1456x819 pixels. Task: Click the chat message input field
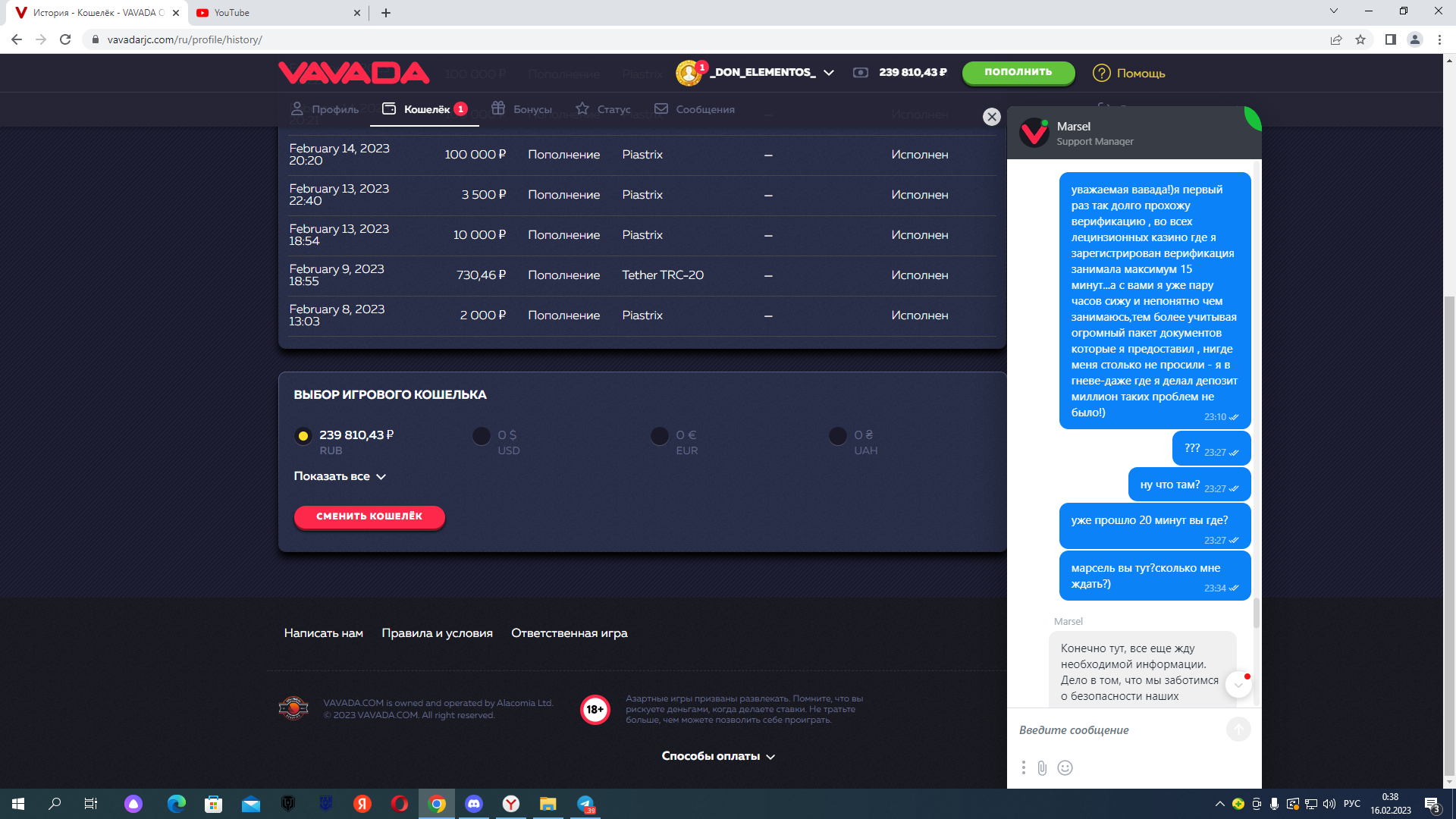click(x=1118, y=730)
